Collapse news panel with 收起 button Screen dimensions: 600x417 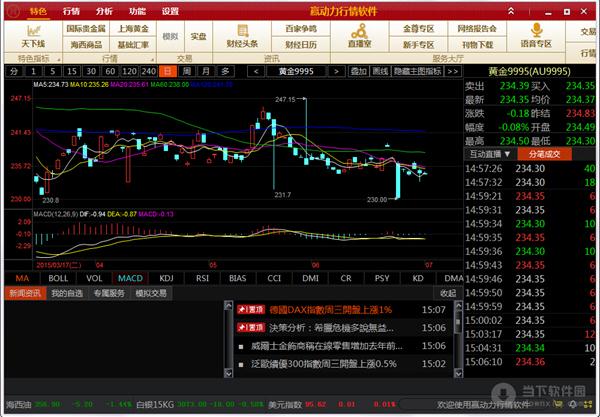(x=448, y=293)
